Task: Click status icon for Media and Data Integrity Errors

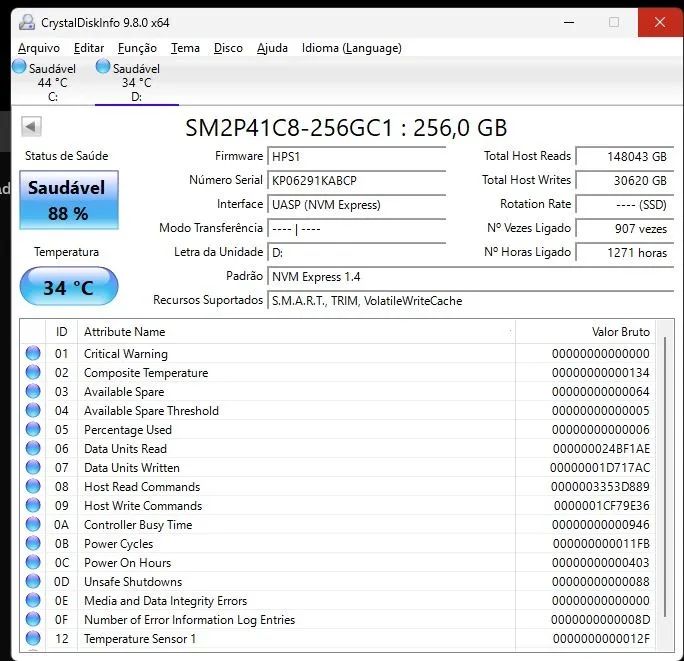Action: [33, 600]
